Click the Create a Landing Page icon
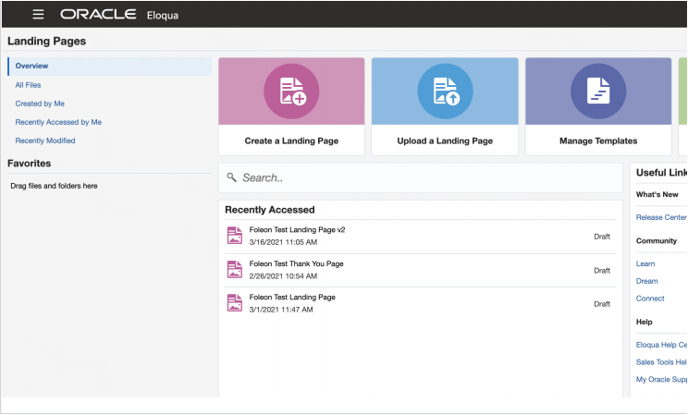This screenshot has height=415, width=688. point(291,91)
